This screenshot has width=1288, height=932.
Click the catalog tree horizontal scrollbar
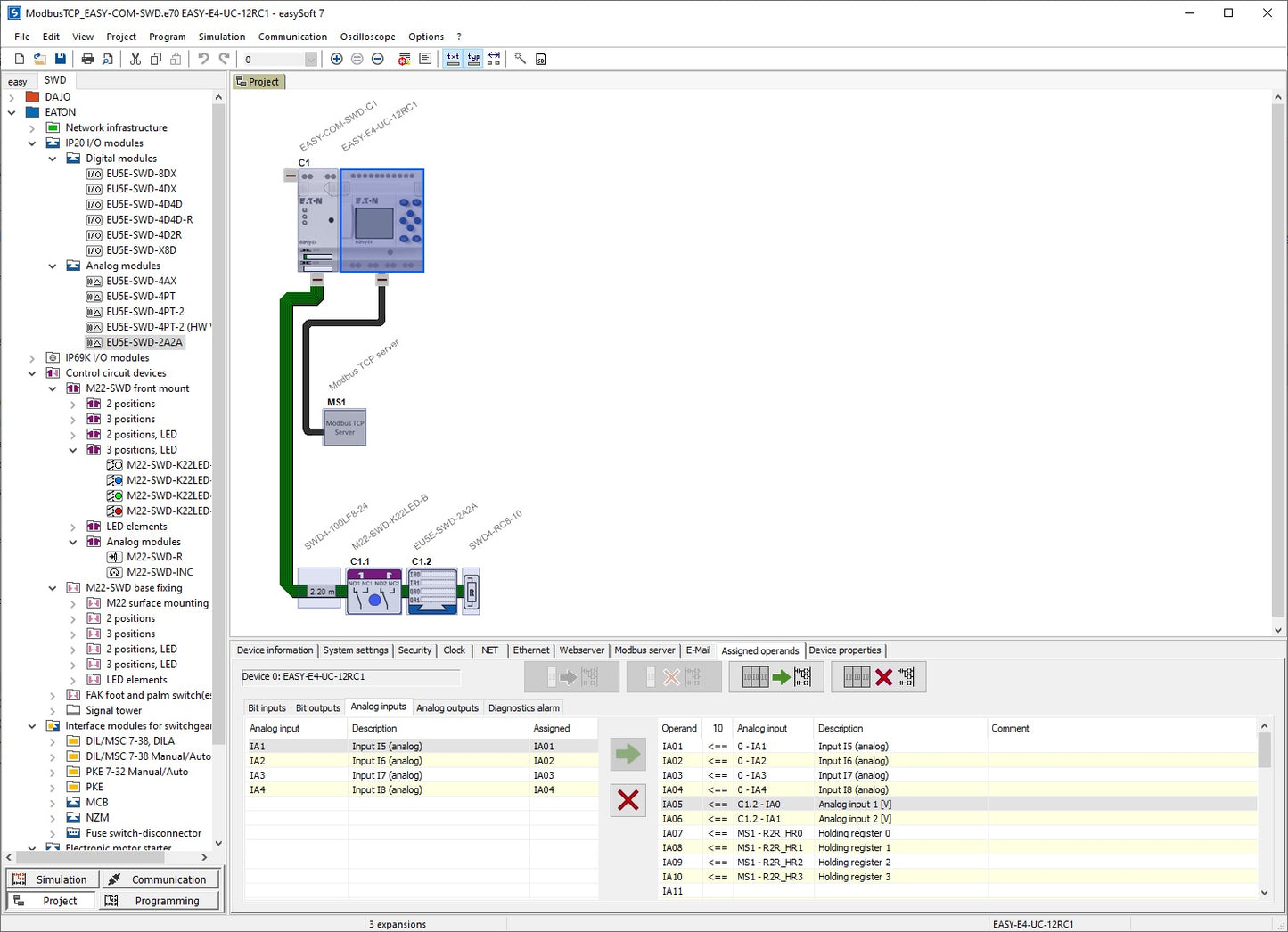pyautogui.click(x=107, y=857)
